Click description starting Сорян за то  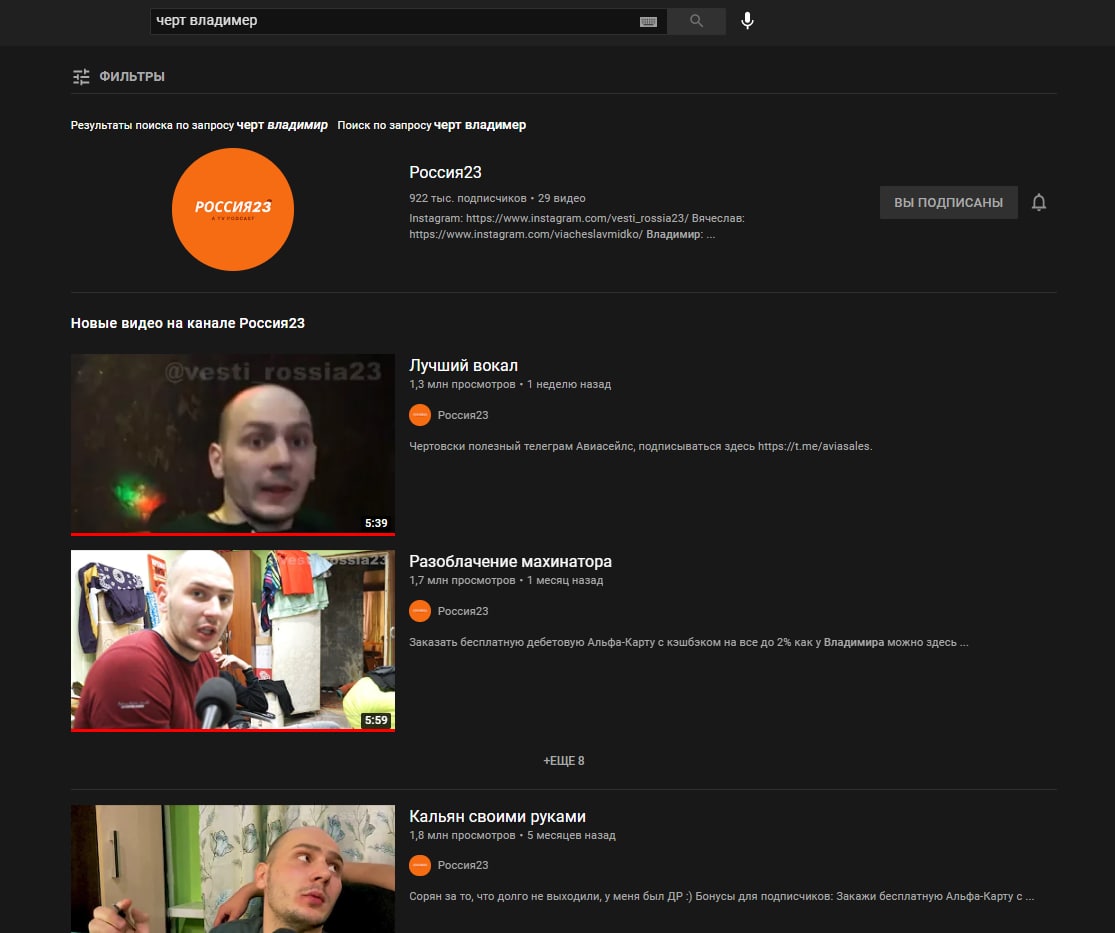click(x=721, y=897)
